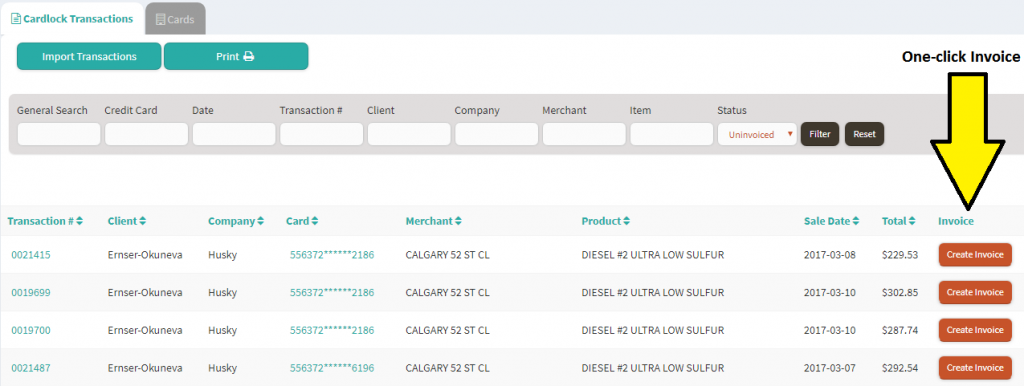Image resolution: width=1024 pixels, height=386 pixels.
Task: Click the Import Transactions button
Action: pyautogui.click(x=89, y=56)
